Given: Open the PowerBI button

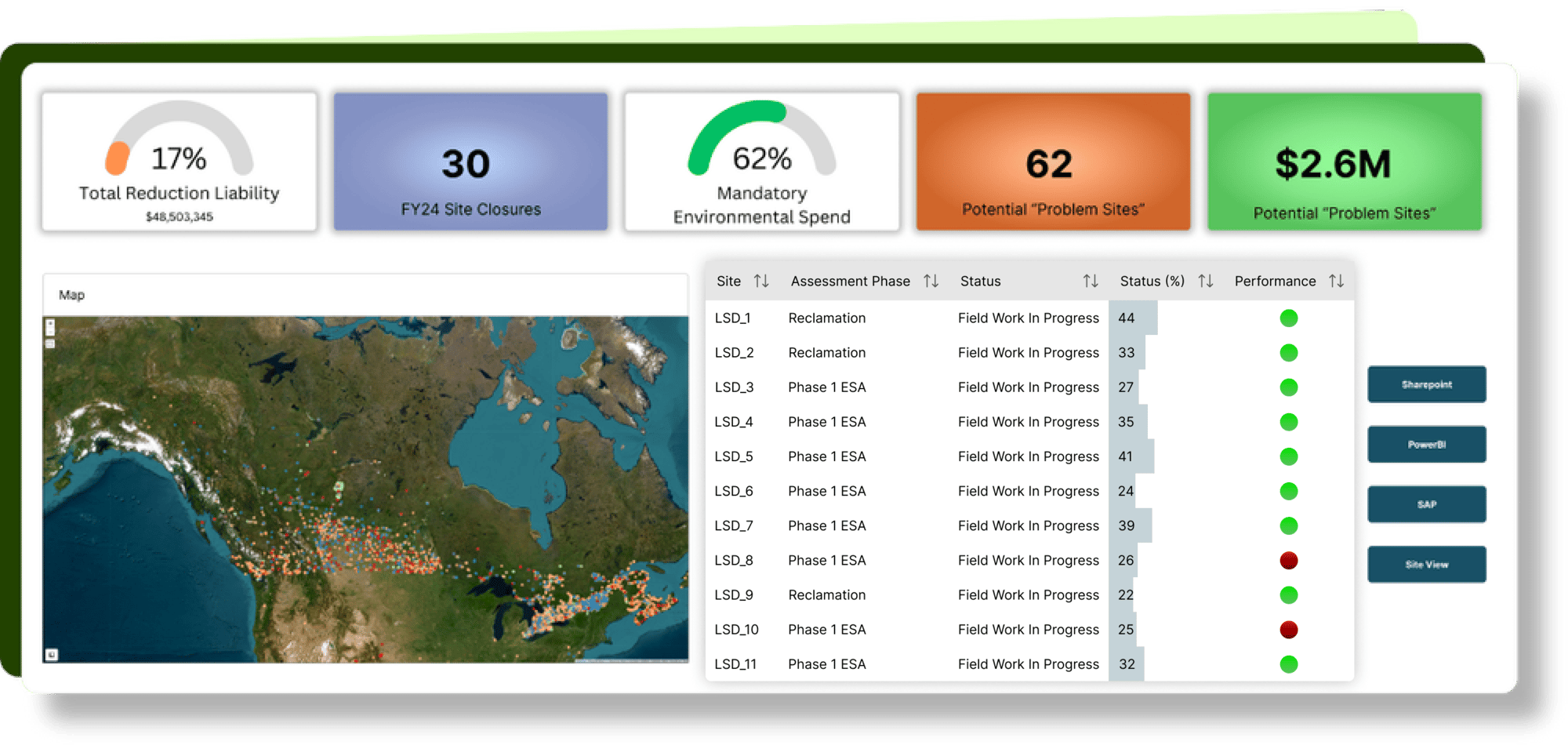Looking at the screenshot, I should [x=1427, y=445].
